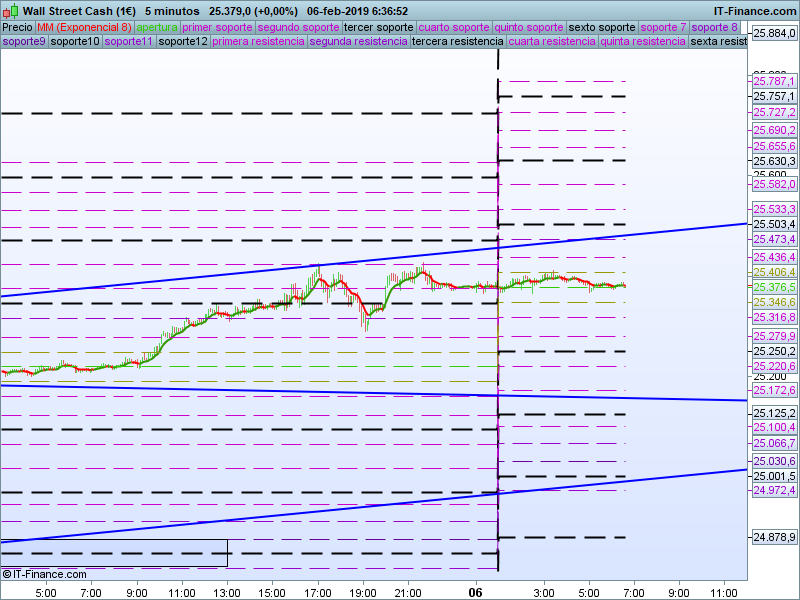Open the cuarta resistencia label
Screen dimensions: 800x600
pyautogui.click(x=552, y=41)
